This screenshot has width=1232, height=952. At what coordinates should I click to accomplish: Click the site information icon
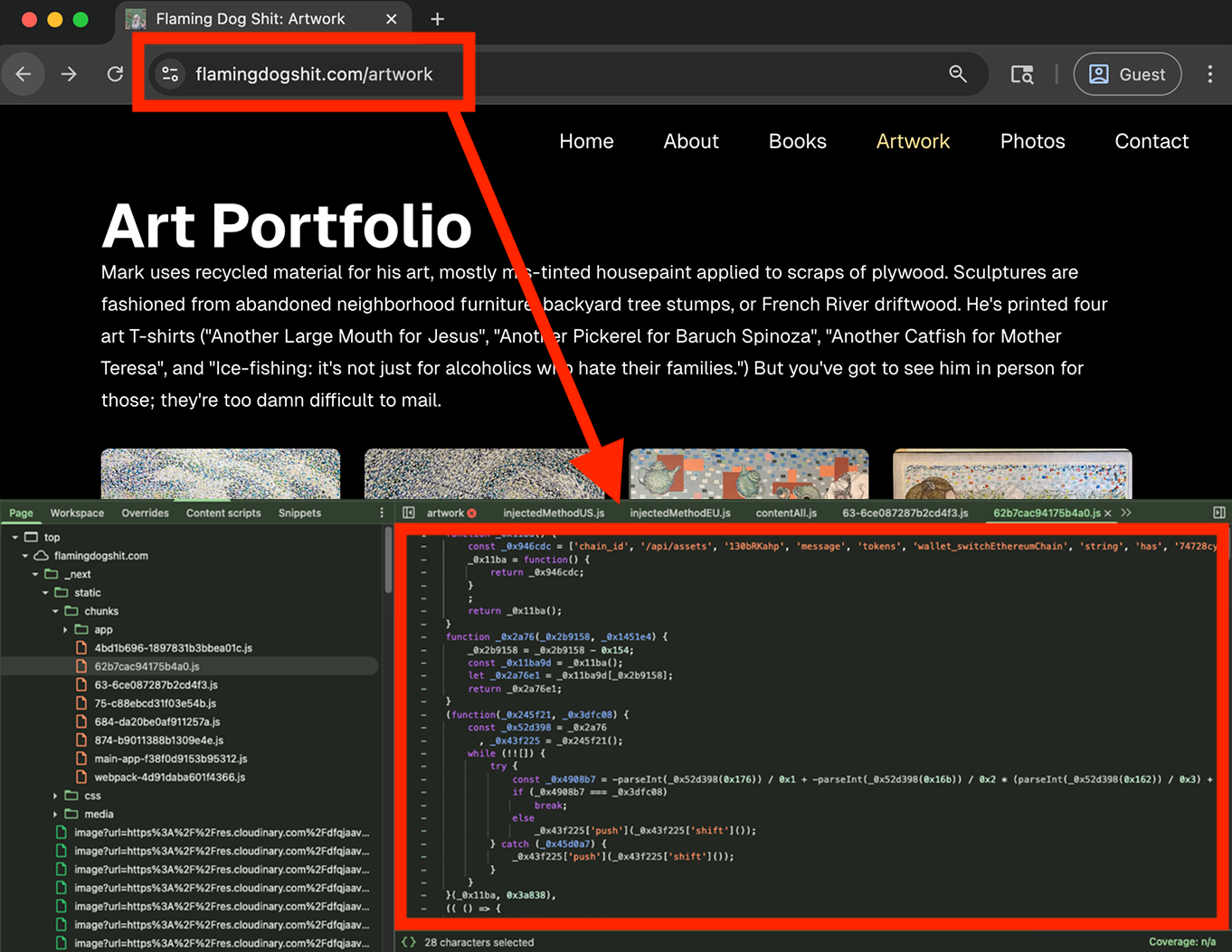click(x=170, y=74)
